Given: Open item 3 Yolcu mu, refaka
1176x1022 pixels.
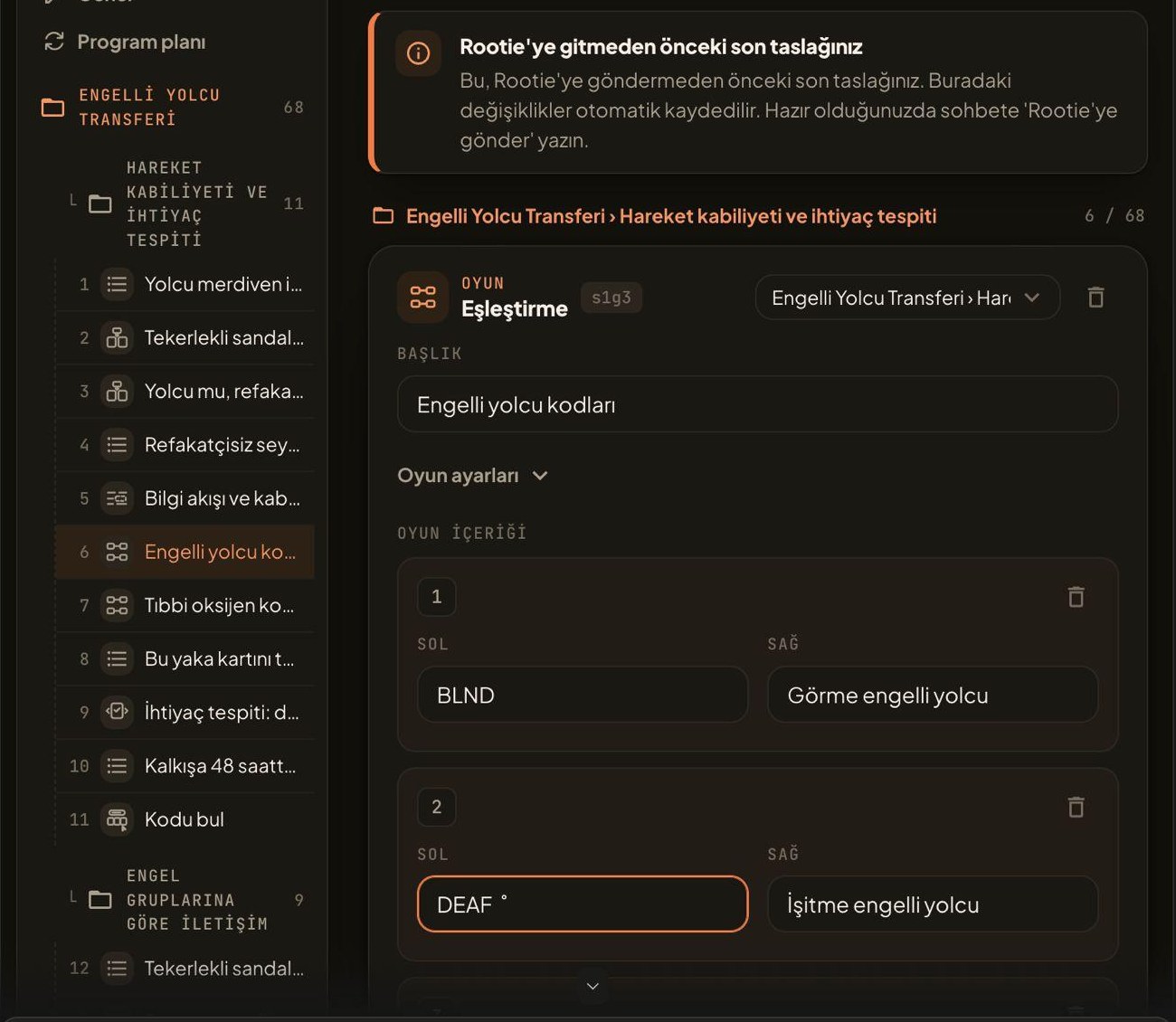Looking at the screenshot, I should (185, 391).
